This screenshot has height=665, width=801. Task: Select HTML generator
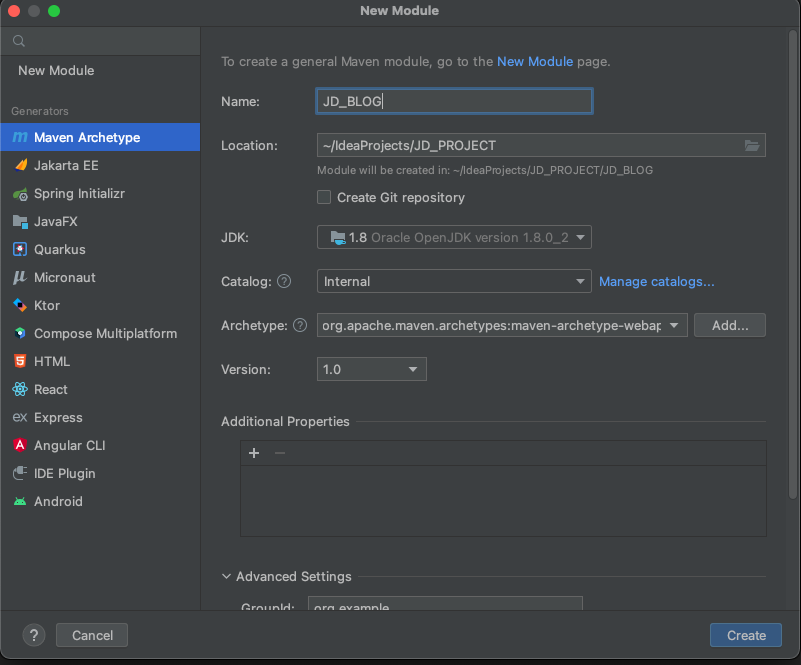[x=100, y=361]
